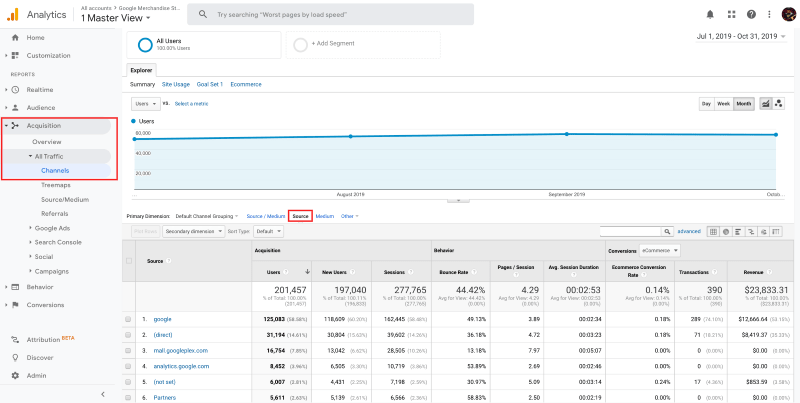The width and height of the screenshot is (800, 403).
Task: Select performance bar view icon
Action: pos(738,232)
